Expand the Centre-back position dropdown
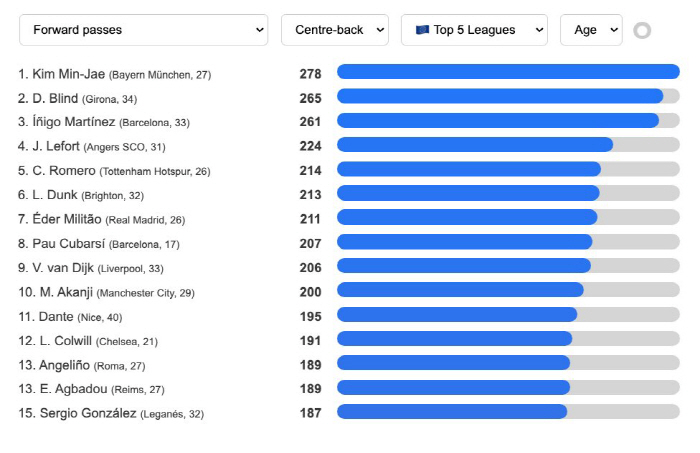The width and height of the screenshot is (700, 453). pos(334,30)
